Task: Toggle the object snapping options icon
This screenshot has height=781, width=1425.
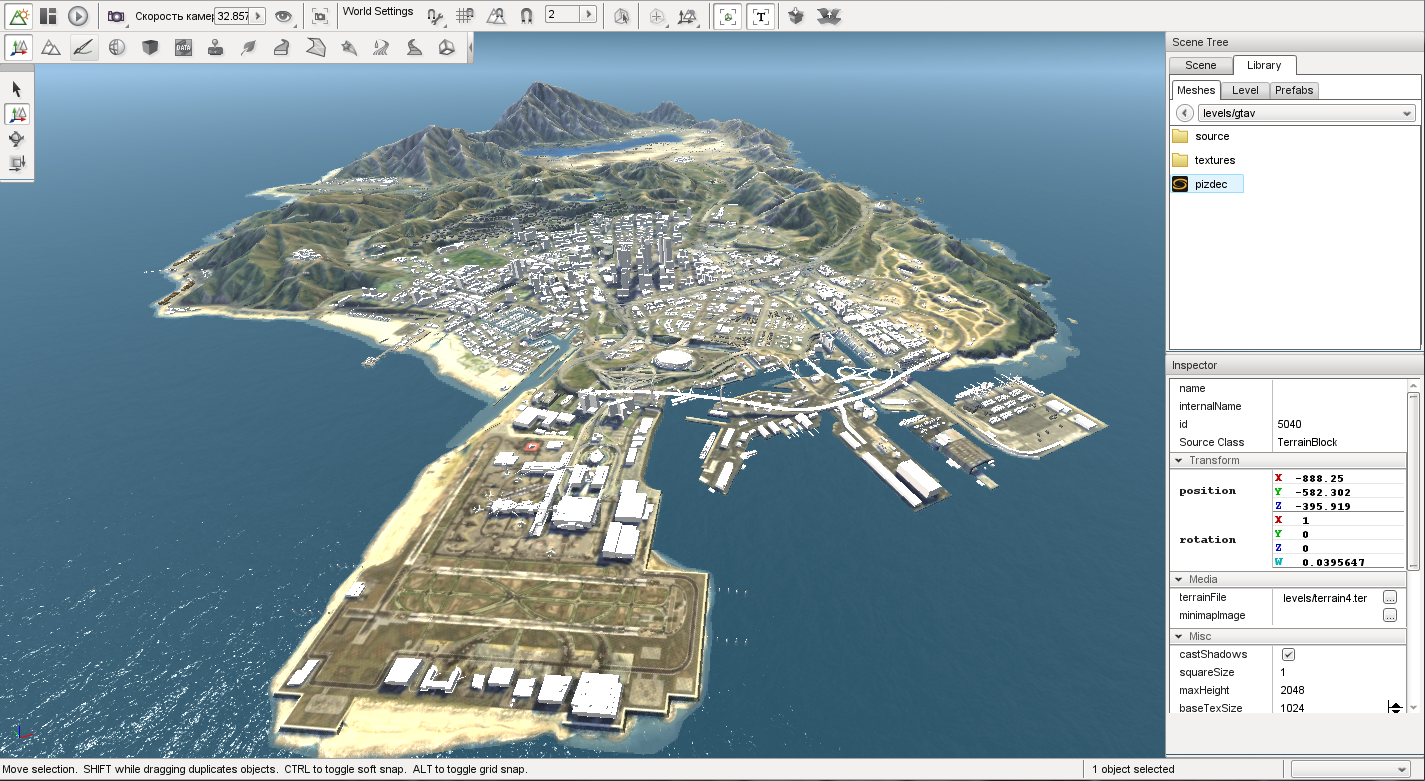Action: (x=434, y=16)
